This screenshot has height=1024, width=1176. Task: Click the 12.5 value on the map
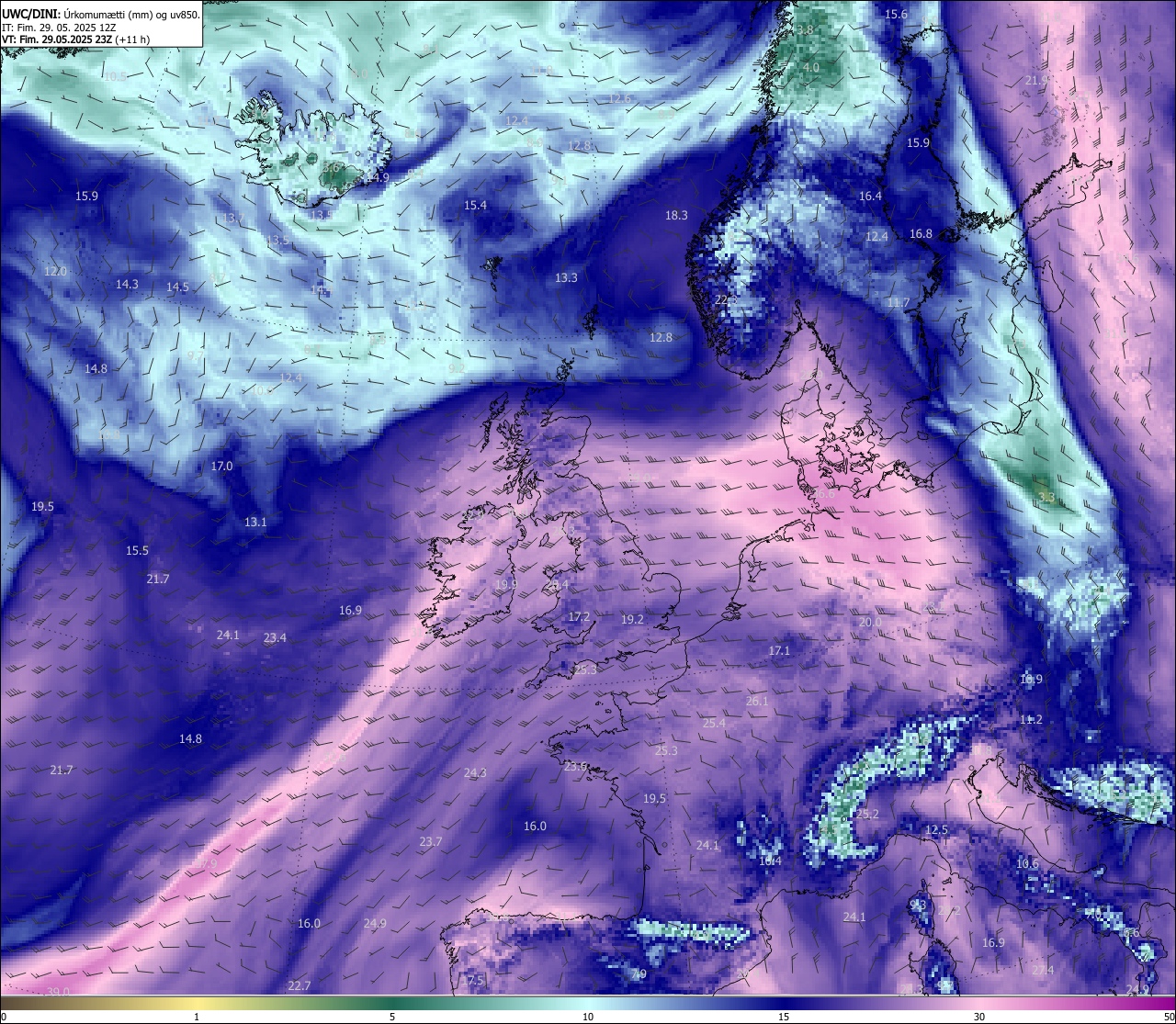[x=936, y=830]
